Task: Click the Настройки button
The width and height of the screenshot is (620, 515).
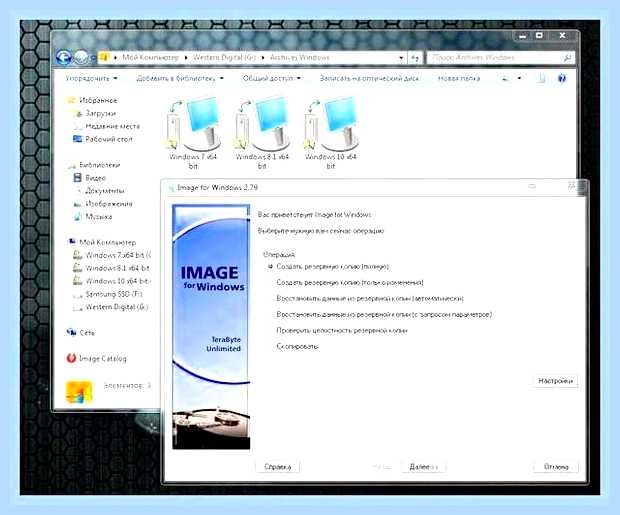Action: [556, 381]
